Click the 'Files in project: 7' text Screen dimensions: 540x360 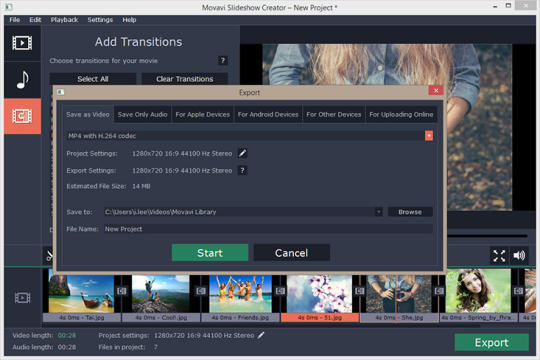128,347
